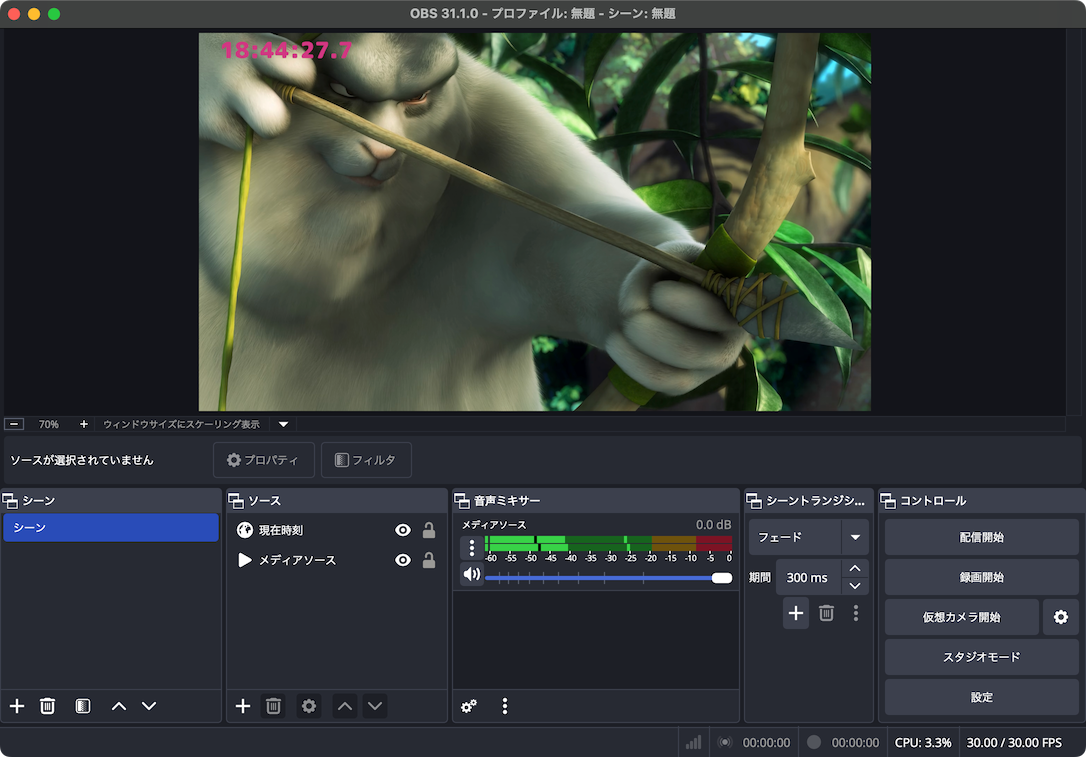Viewport: 1086px width, 757px height.
Task: Click the 30.00 / 30.00 FPS status text
Action: [1014, 742]
